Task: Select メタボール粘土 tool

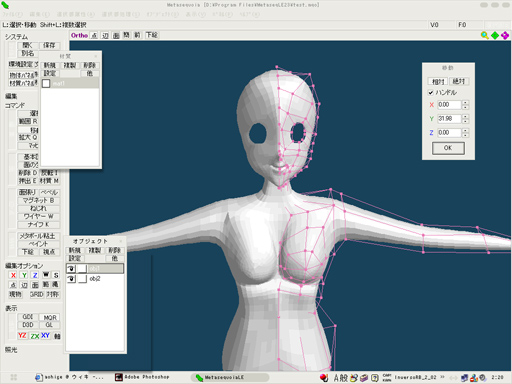Action: pyautogui.click(x=38, y=236)
